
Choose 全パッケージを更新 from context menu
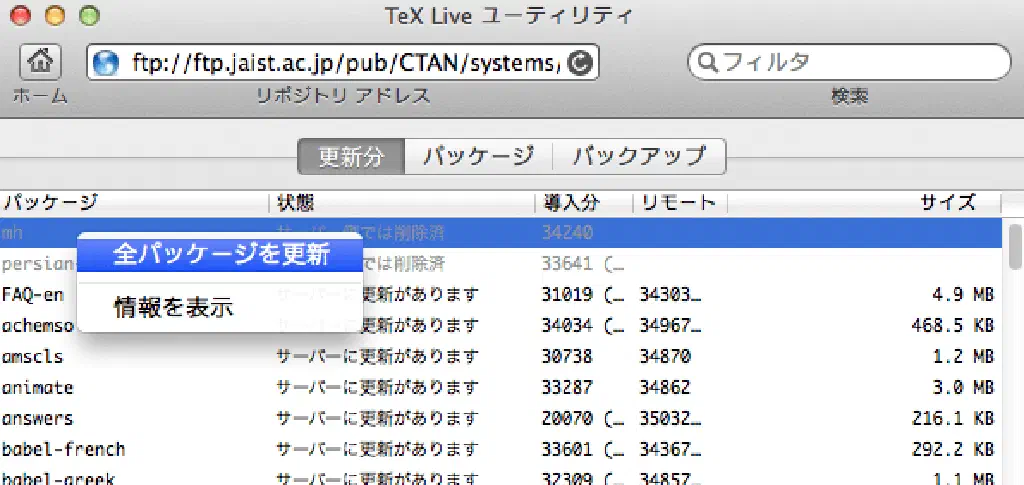[221, 254]
